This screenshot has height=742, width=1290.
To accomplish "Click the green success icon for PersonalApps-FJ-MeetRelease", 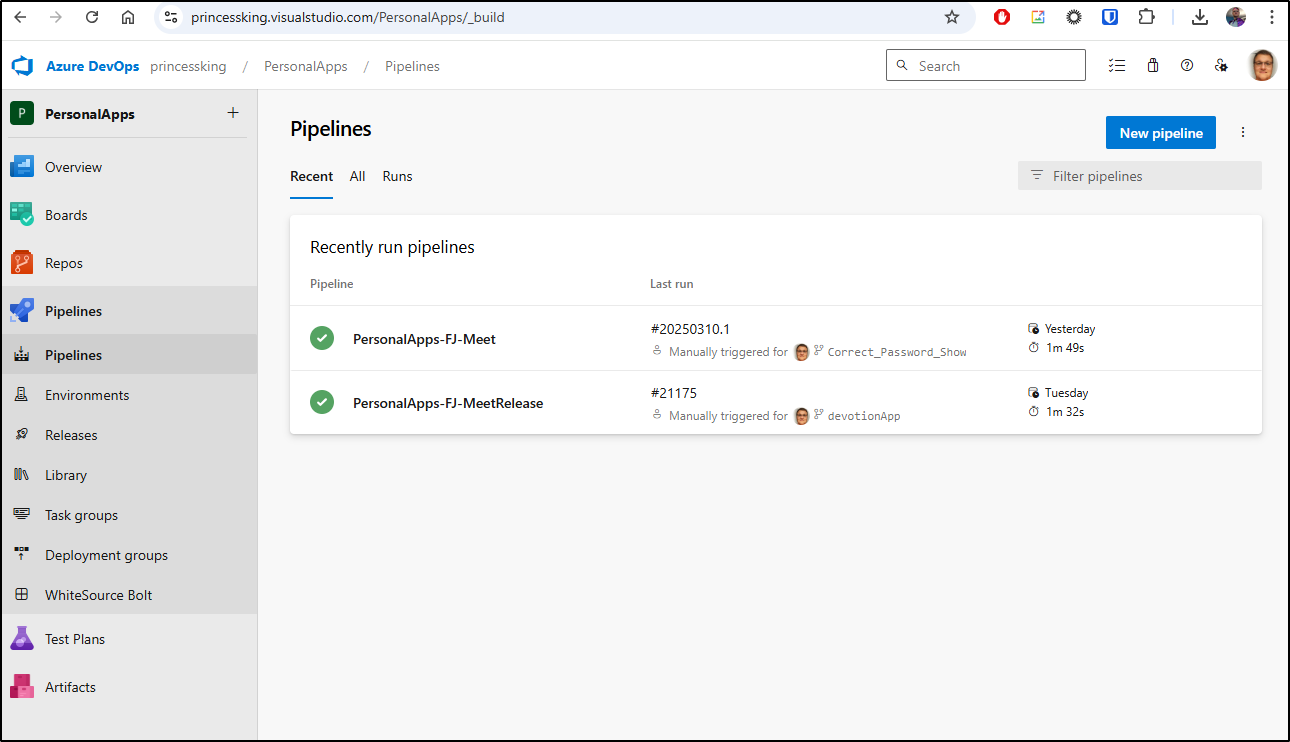I will (322, 403).
